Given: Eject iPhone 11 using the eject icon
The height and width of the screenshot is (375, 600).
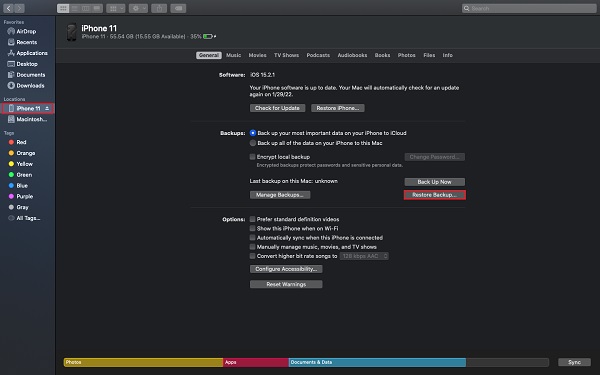Looking at the screenshot, I should point(47,109).
